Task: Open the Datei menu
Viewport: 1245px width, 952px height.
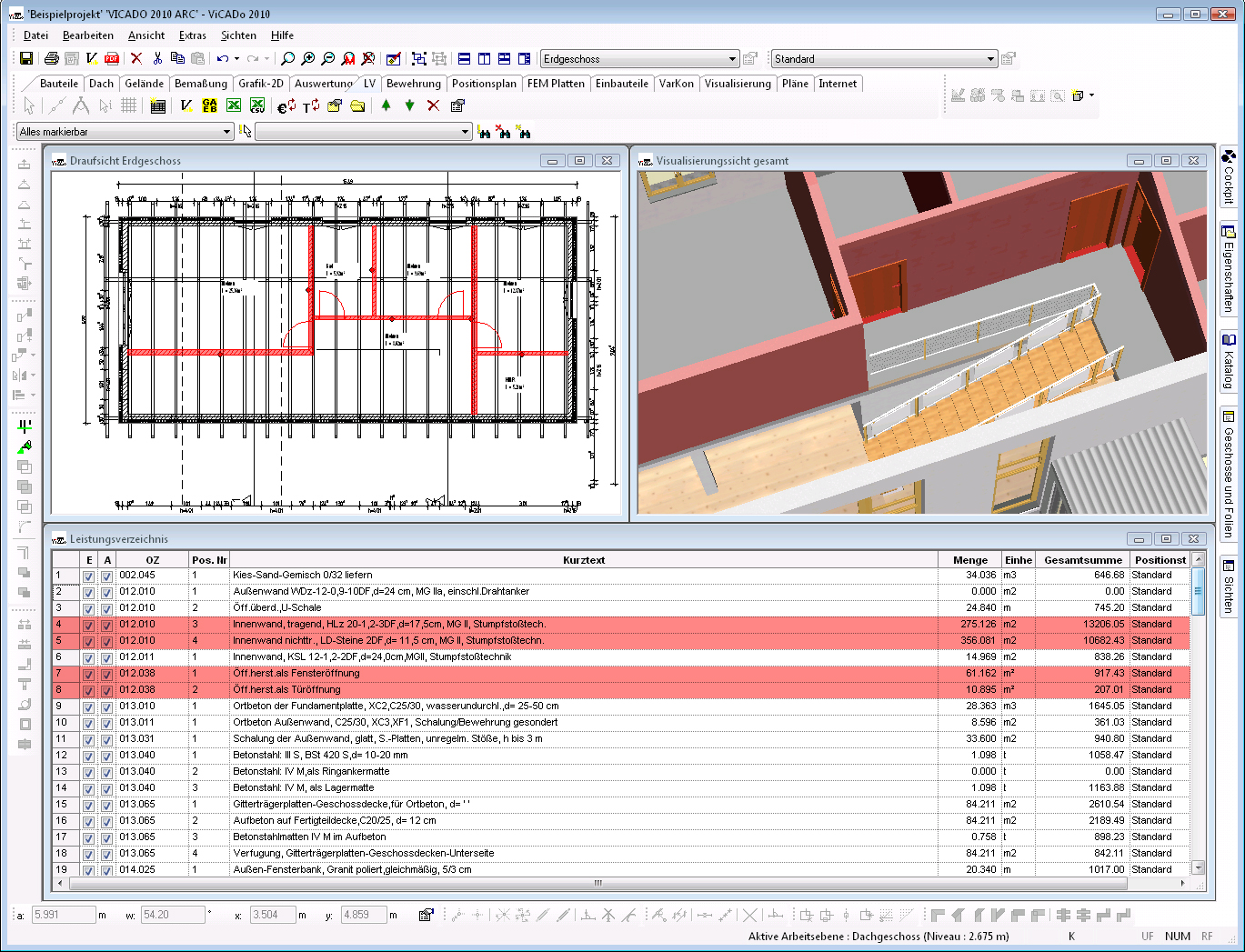Action: pyautogui.click(x=35, y=35)
